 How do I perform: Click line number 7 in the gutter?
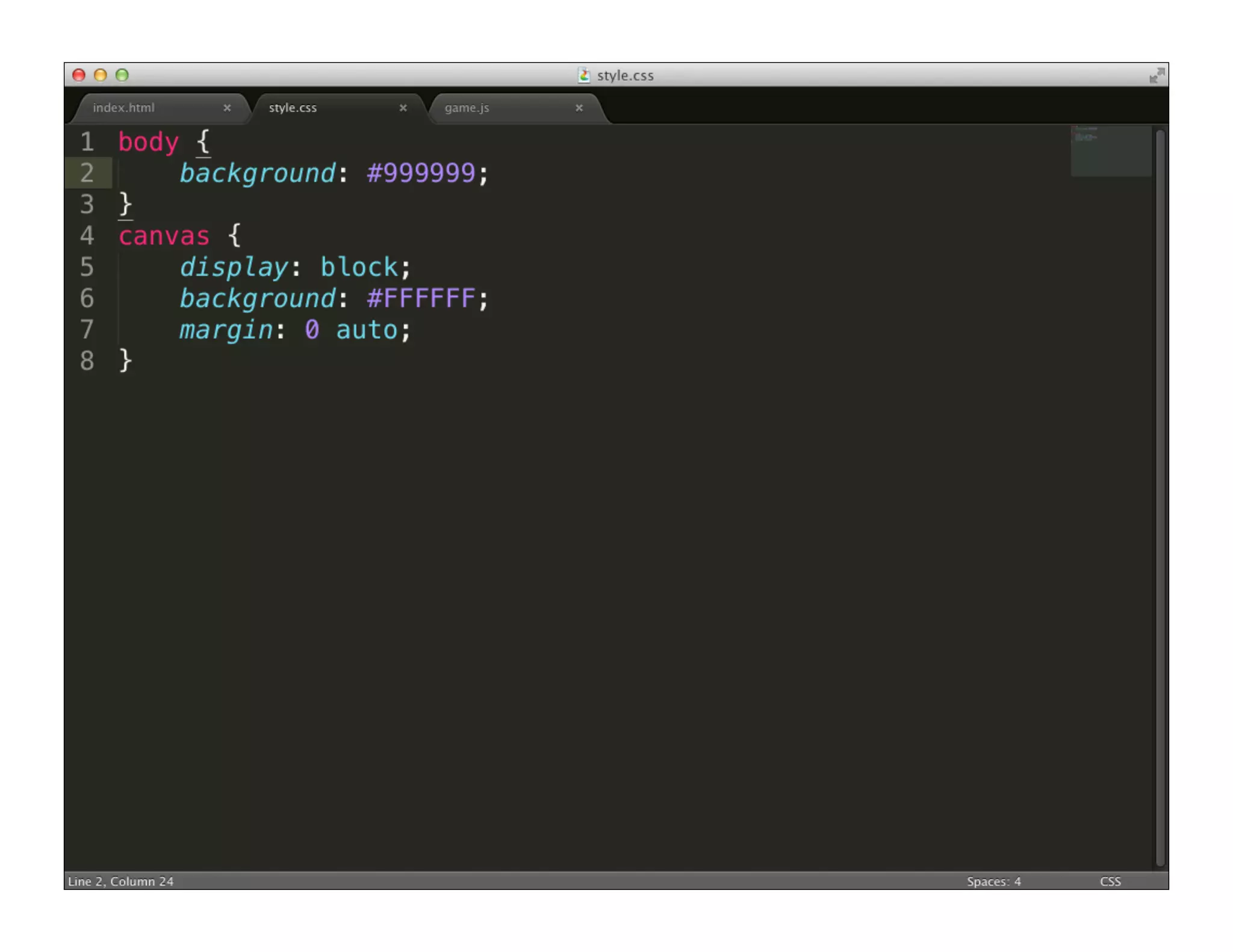click(x=87, y=330)
